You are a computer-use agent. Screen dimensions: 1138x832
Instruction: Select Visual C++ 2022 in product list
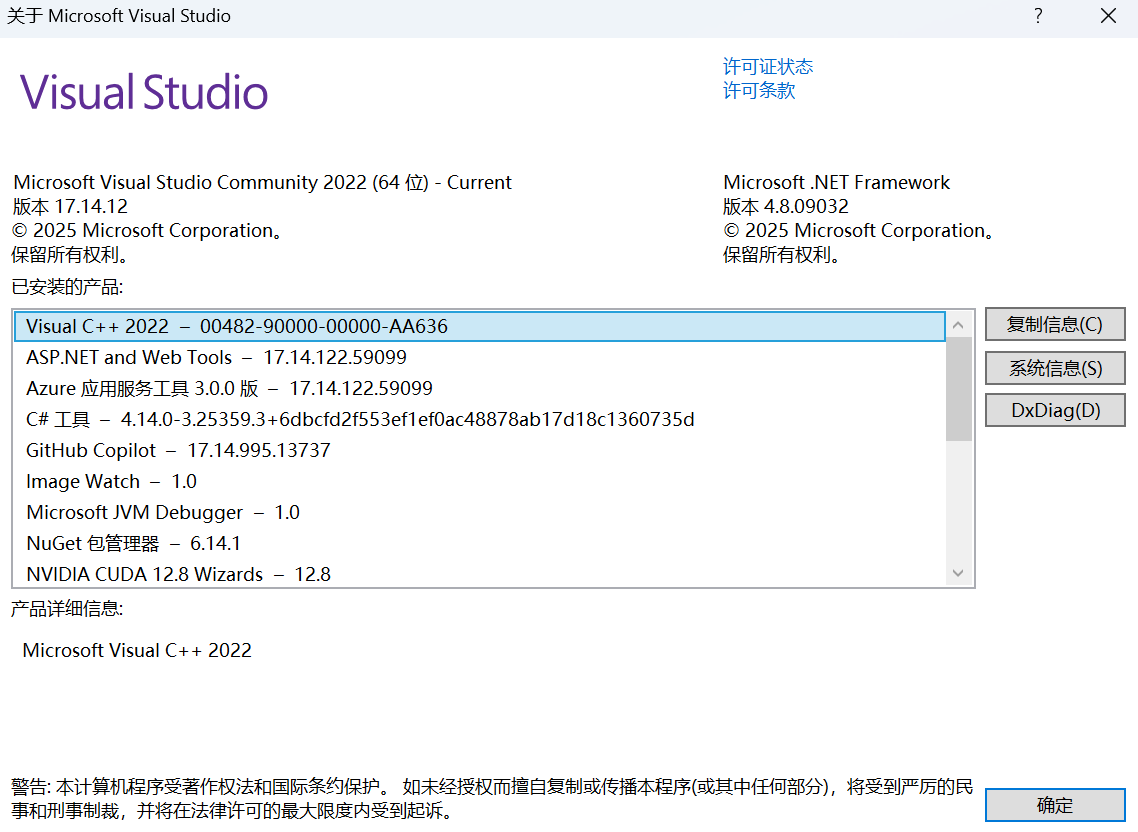[237, 327]
